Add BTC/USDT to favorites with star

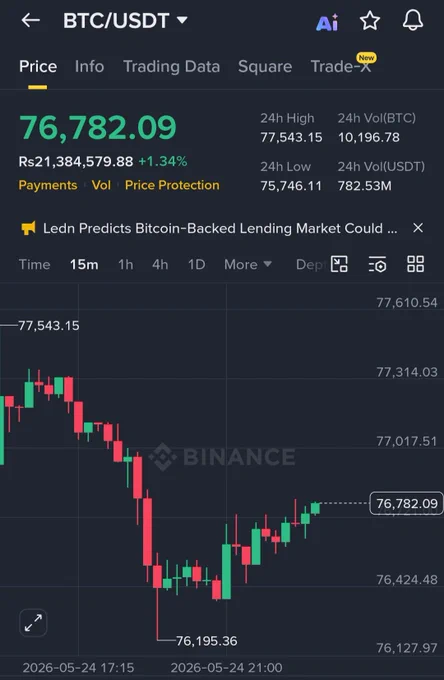370,20
